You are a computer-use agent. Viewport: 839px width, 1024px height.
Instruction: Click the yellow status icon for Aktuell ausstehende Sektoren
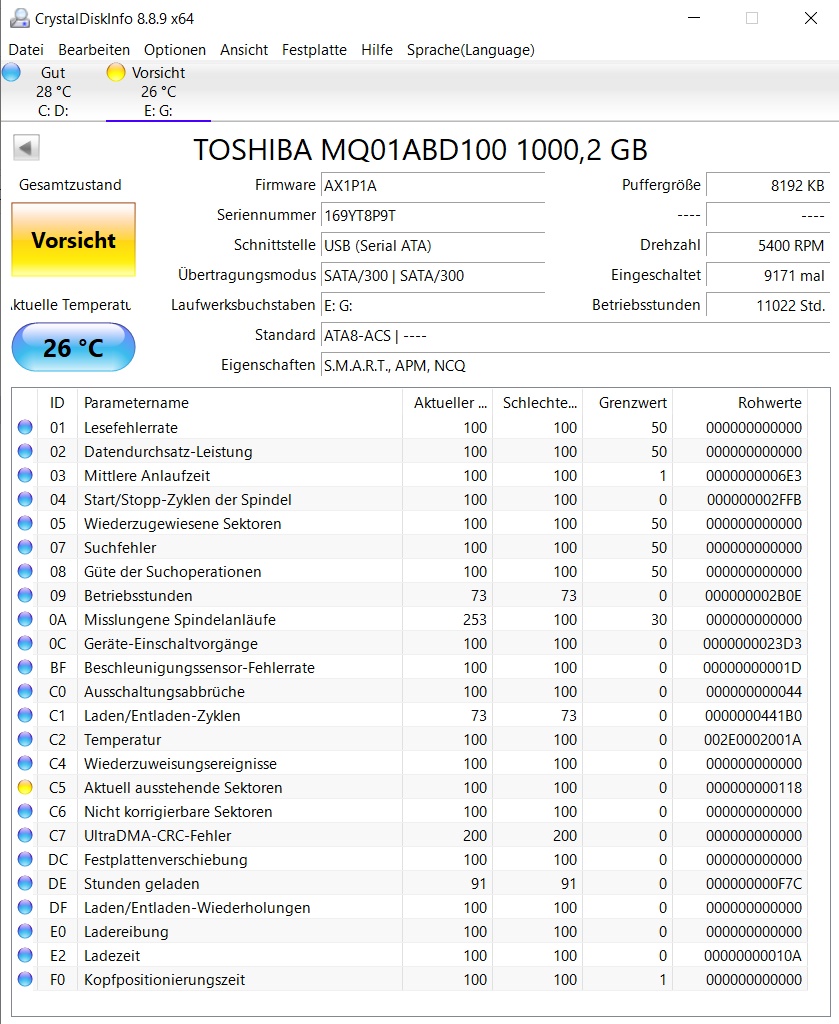[x=25, y=788]
